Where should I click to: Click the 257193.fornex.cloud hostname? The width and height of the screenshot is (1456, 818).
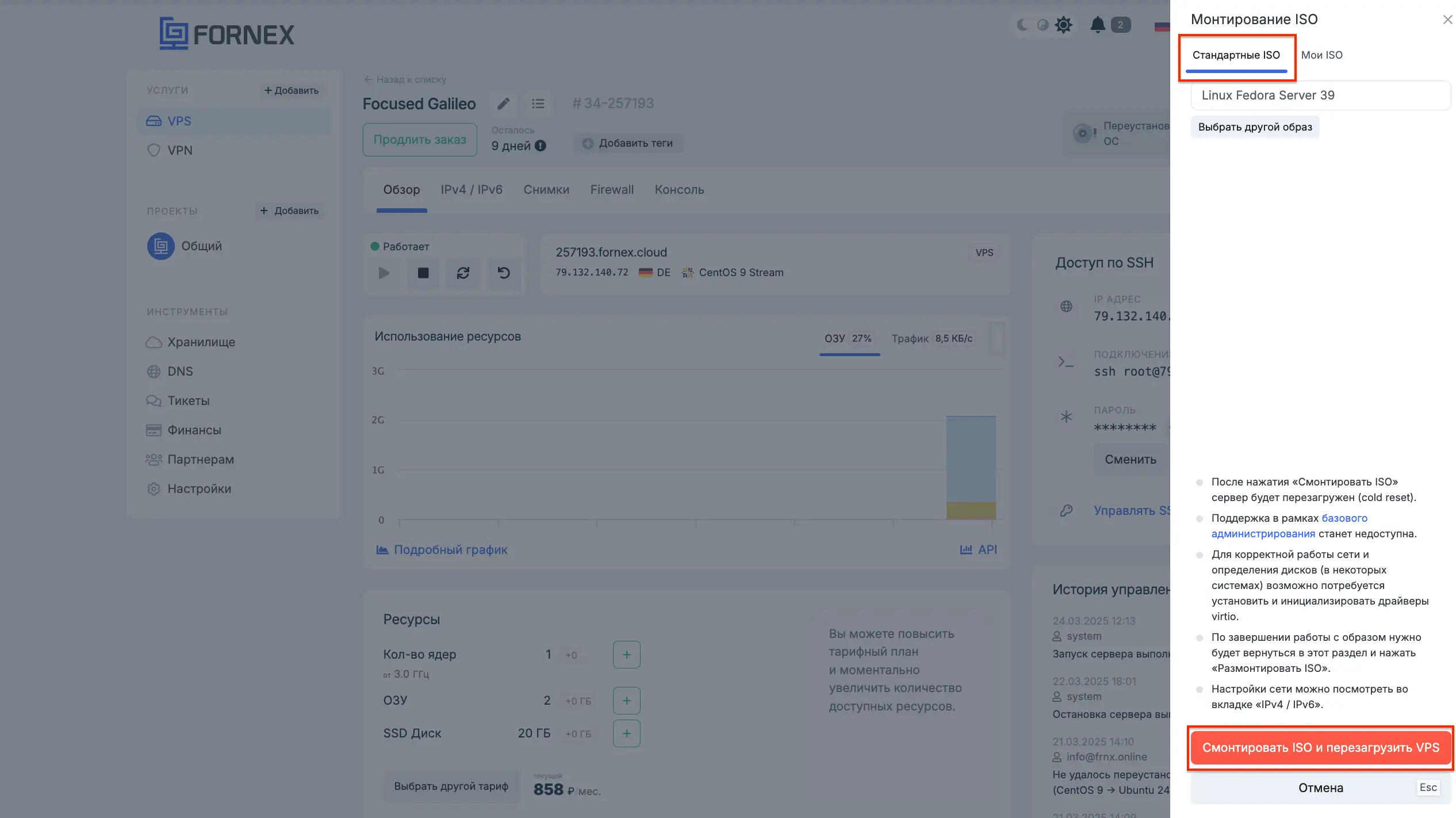611,253
